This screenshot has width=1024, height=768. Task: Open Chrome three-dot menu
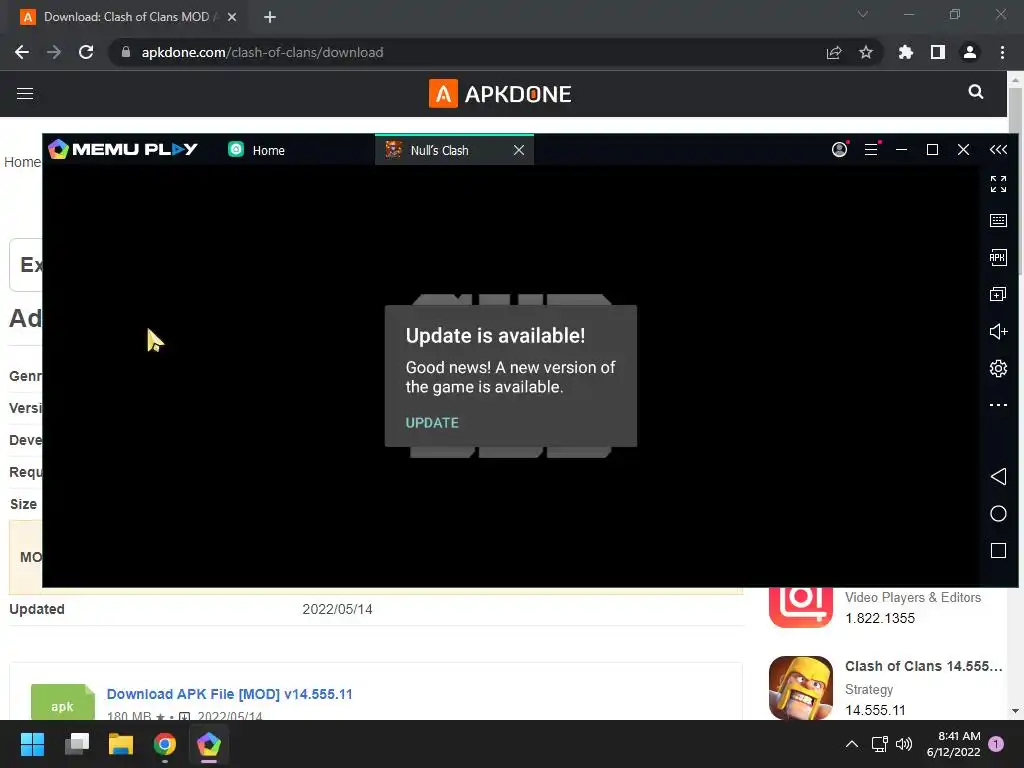1002,52
